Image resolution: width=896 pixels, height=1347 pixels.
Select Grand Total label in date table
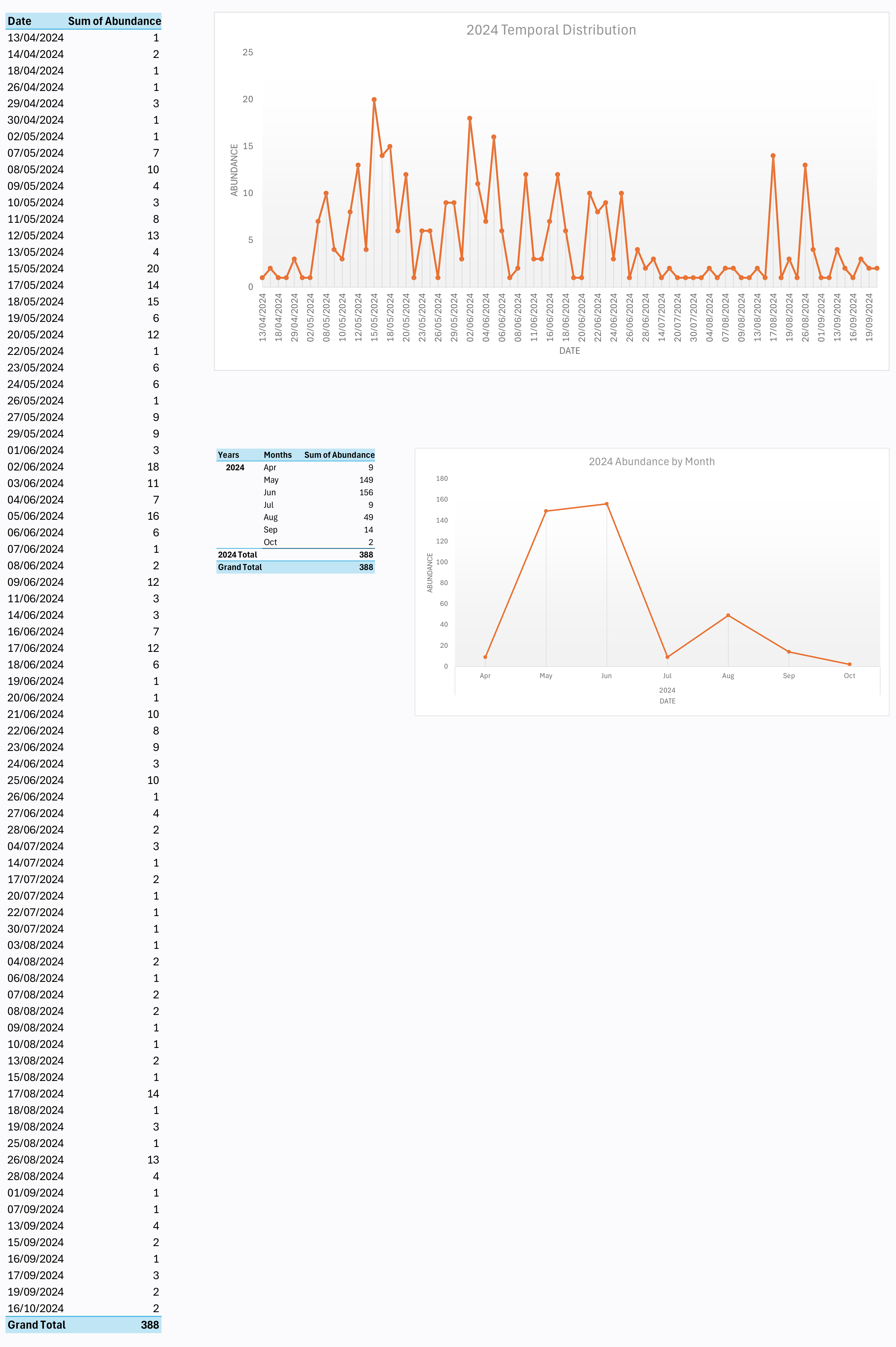click(37, 1325)
